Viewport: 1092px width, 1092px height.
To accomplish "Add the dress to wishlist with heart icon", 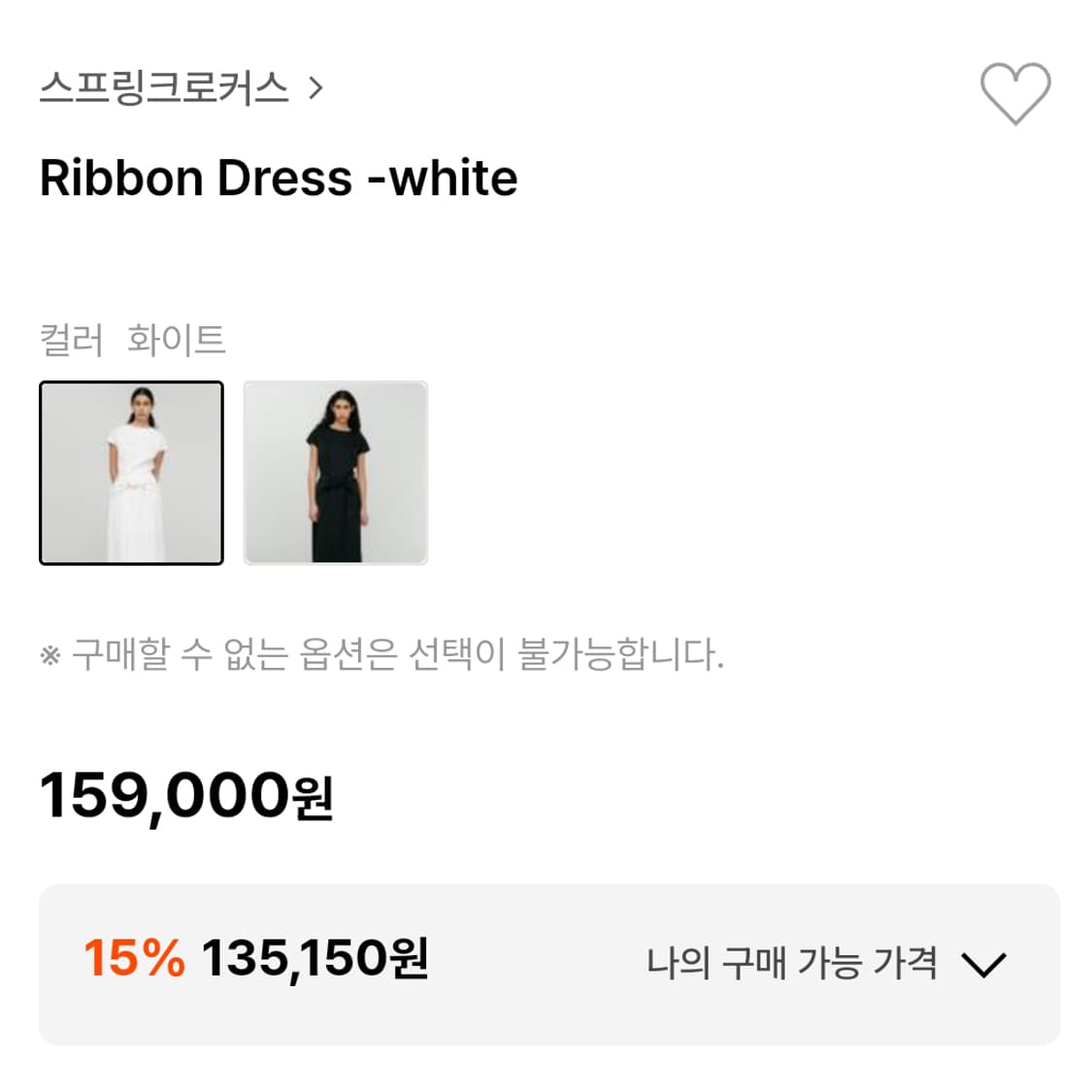I will (1014, 94).
